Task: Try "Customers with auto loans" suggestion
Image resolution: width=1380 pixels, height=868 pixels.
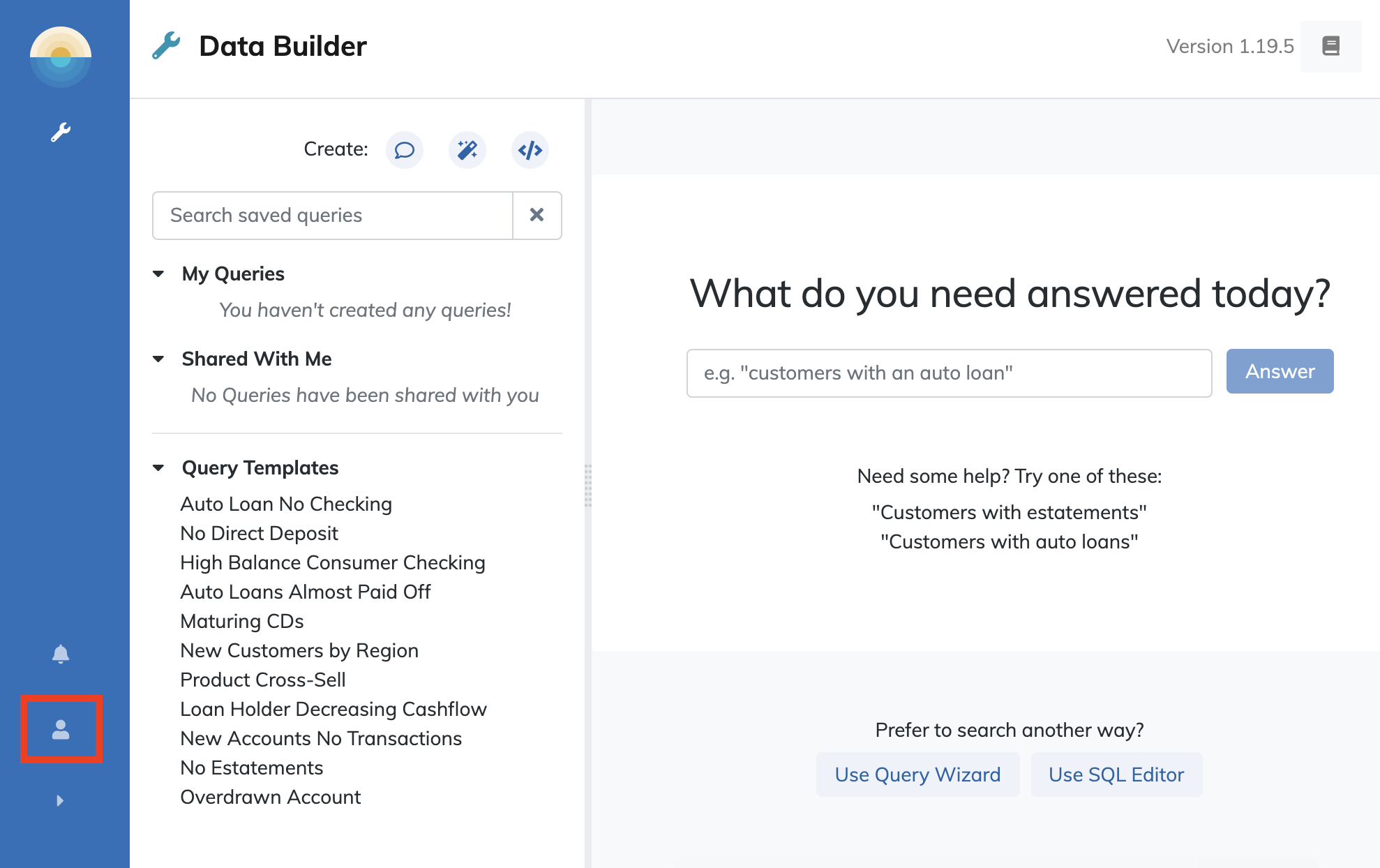Action: click(x=1009, y=541)
